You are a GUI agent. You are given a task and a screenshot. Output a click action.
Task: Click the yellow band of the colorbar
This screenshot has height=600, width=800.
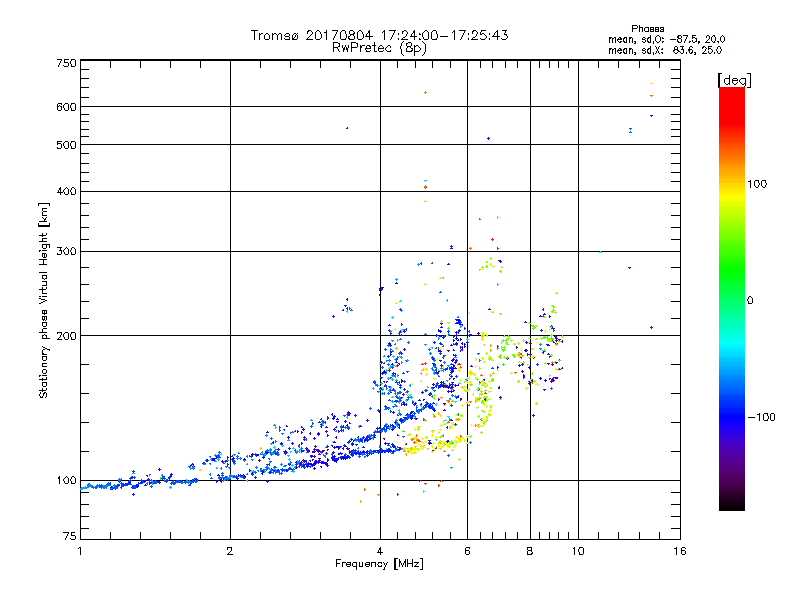tap(732, 196)
